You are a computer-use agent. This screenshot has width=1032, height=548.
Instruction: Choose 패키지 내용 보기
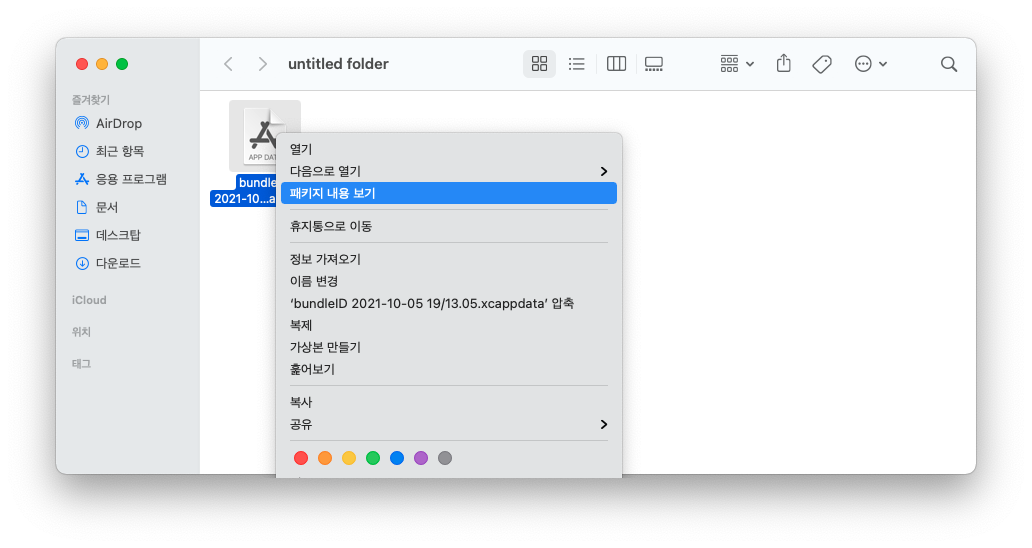click(x=449, y=193)
